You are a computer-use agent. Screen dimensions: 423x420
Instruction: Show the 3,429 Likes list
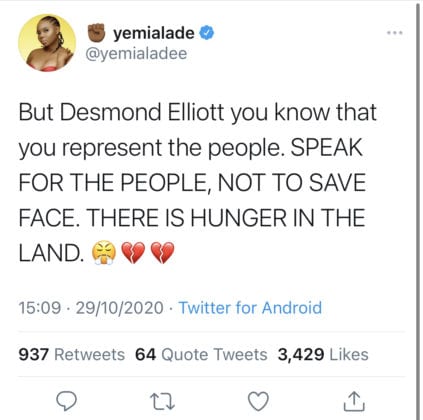coord(323,354)
